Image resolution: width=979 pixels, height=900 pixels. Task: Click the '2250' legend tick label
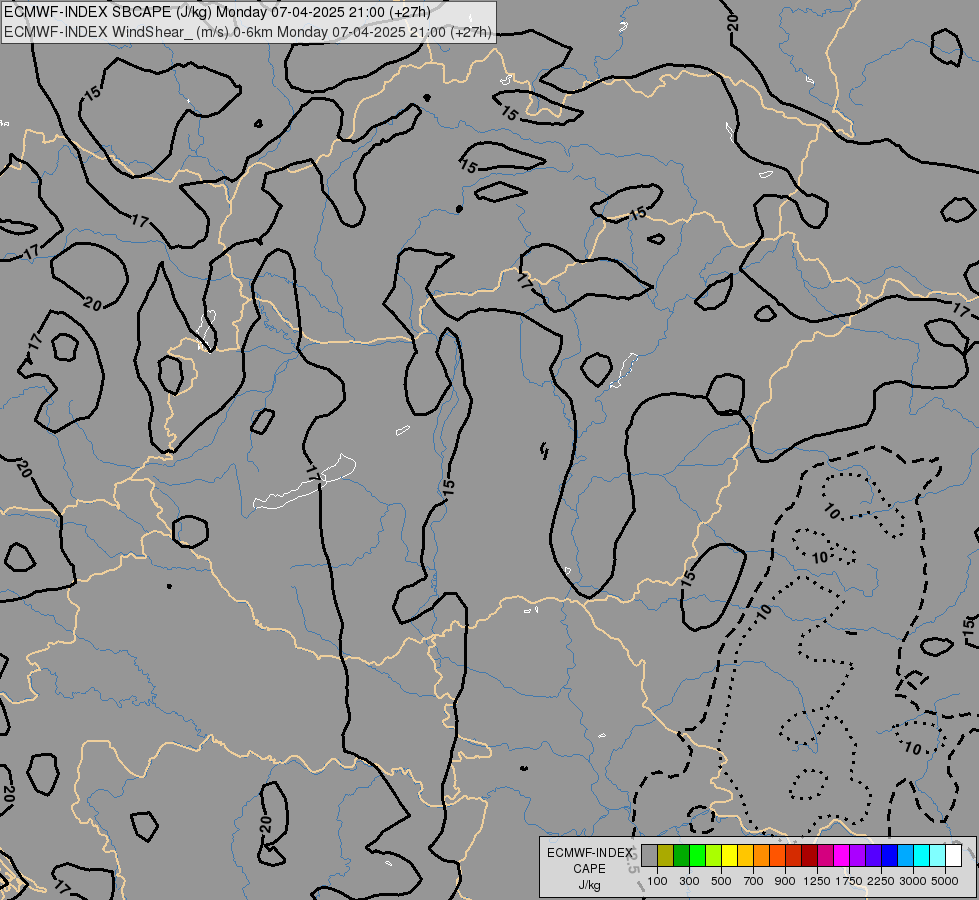click(882, 881)
